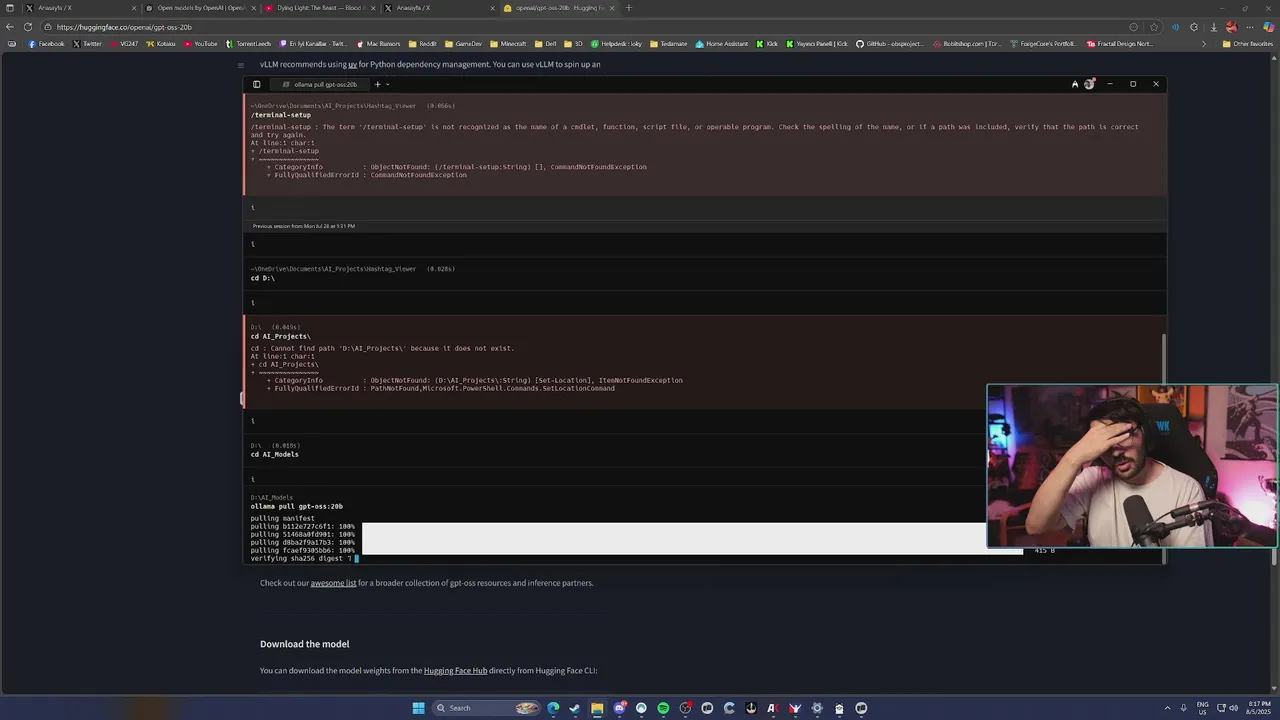The image size is (1280, 720).
Task: Open the Kick bookmark
Action: tap(767, 44)
